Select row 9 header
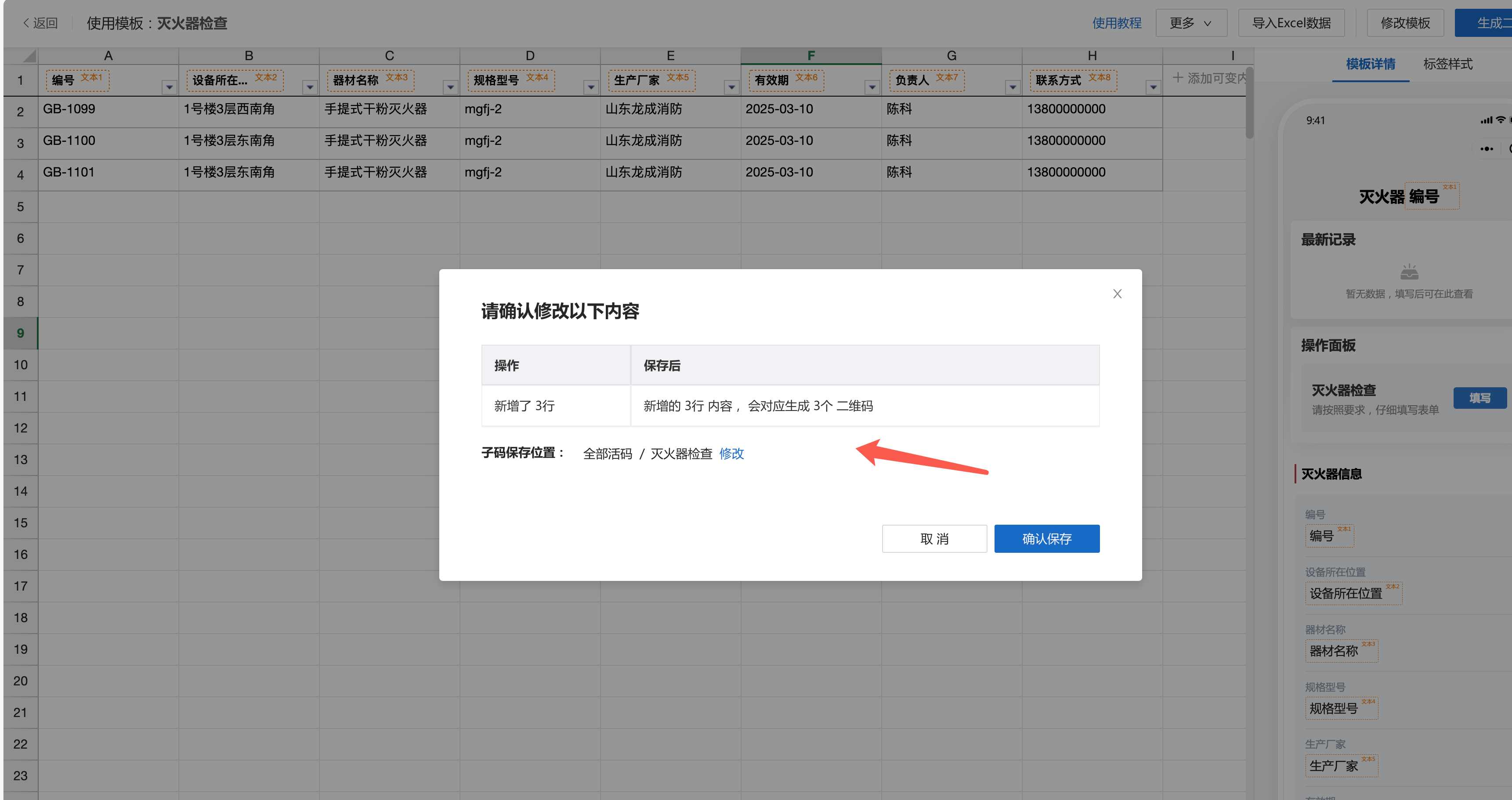Viewport: 1512px width, 800px height. (21, 333)
